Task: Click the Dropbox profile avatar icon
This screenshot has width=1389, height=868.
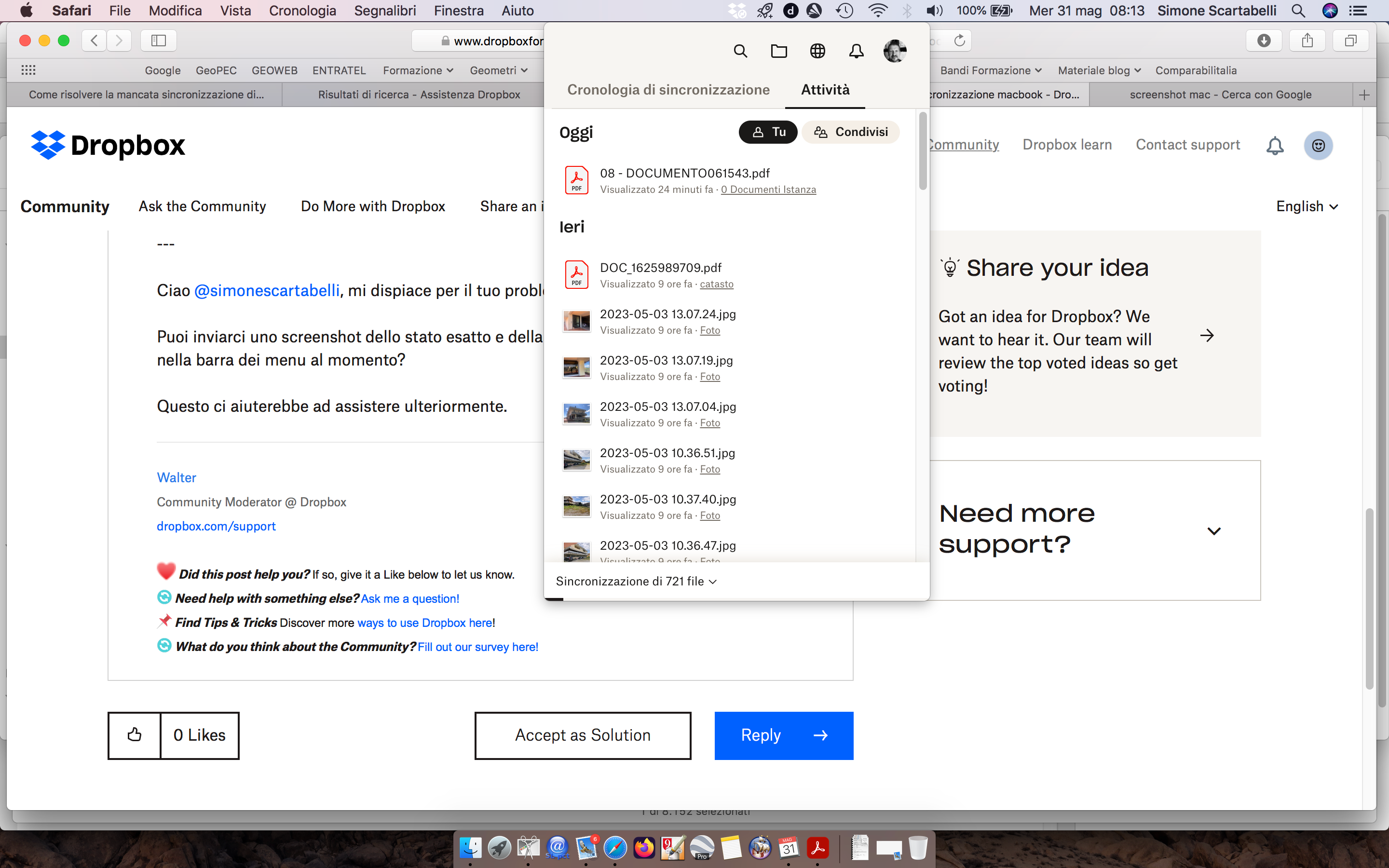Action: click(894, 51)
